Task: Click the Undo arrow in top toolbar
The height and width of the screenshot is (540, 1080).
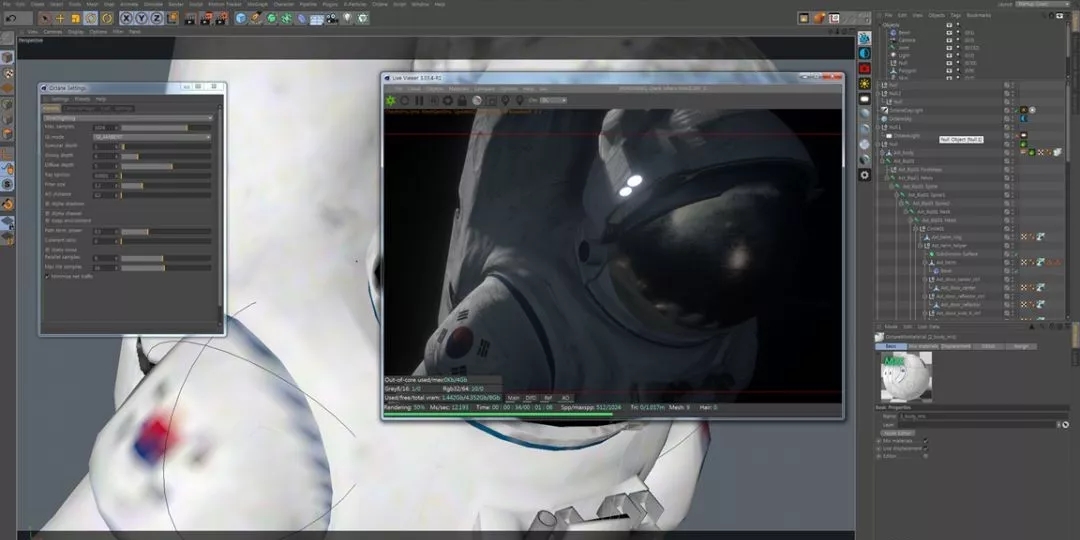Action: [x=11, y=19]
